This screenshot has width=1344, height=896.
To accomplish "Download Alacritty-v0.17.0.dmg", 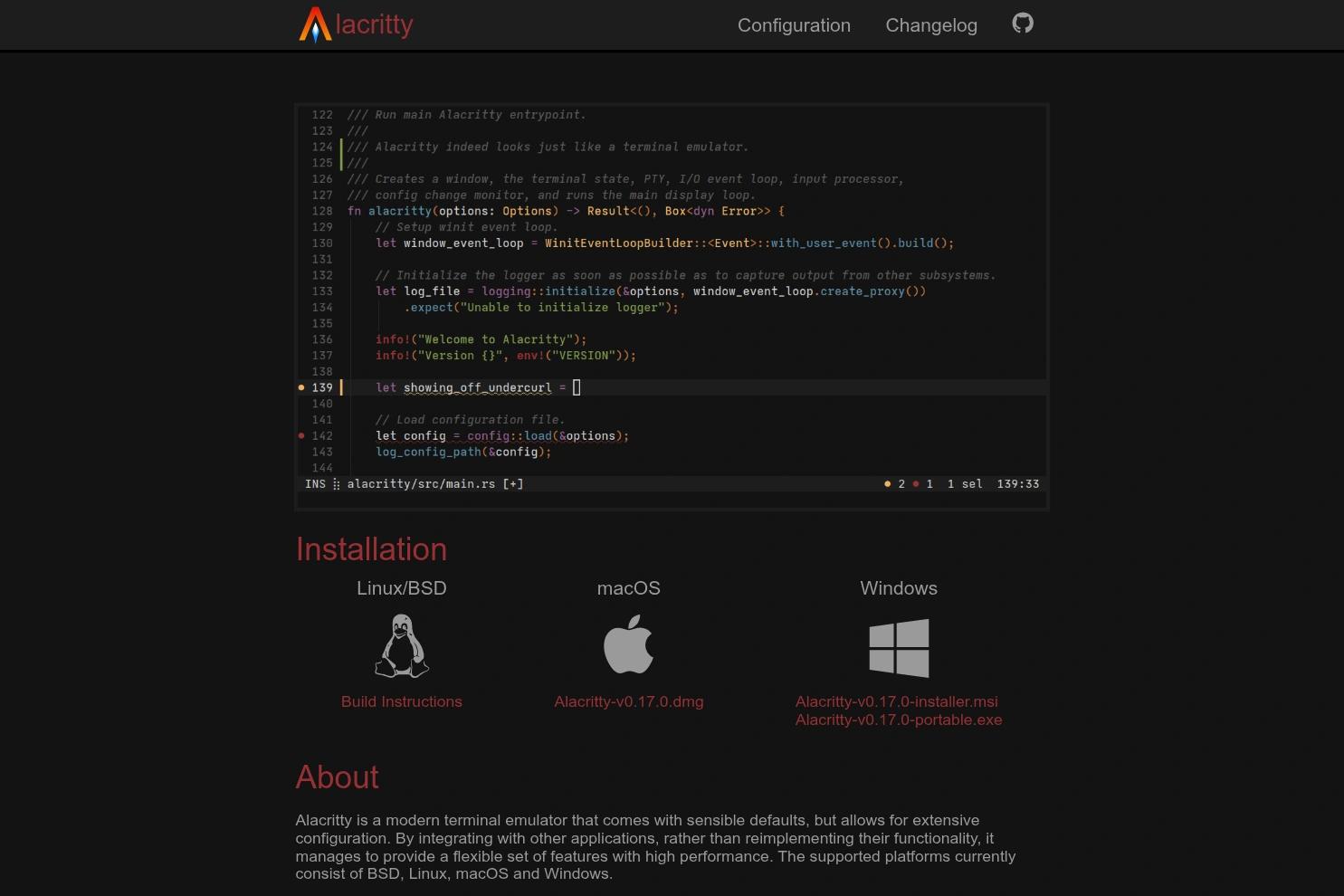I will 629,701.
